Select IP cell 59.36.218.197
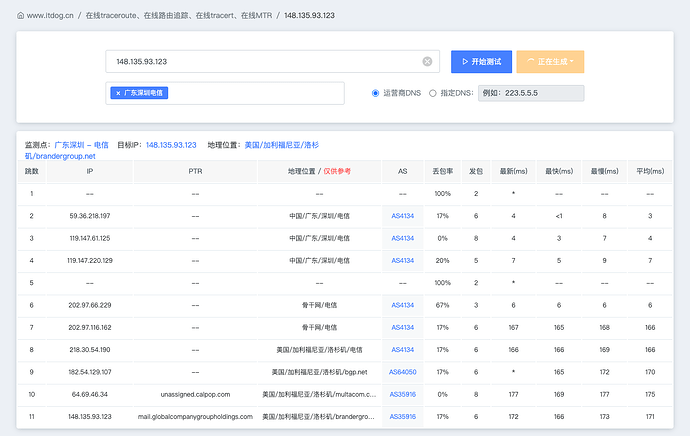 tap(90, 216)
